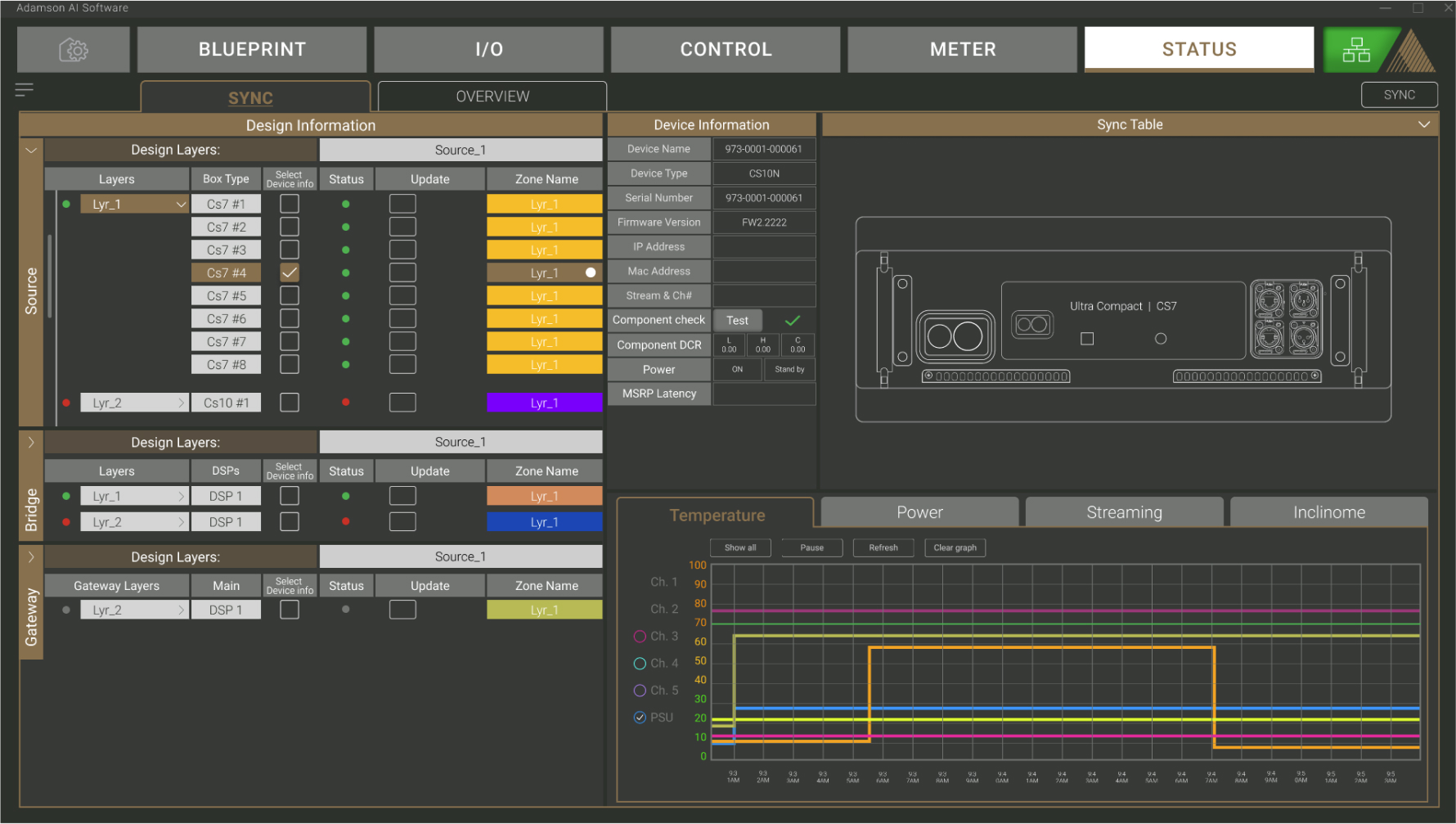Viewport: 1456px width, 824px height.
Task: Switch to the METER tab
Action: 962,50
